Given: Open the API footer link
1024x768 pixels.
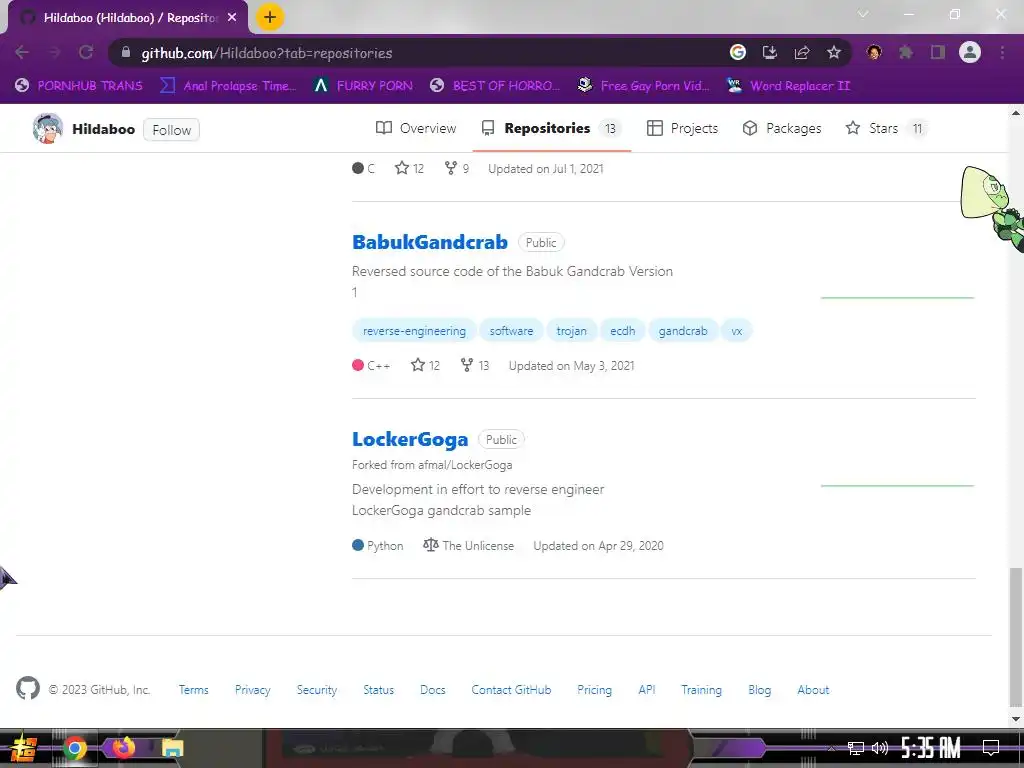Looking at the screenshot, I should coord(647,690).
